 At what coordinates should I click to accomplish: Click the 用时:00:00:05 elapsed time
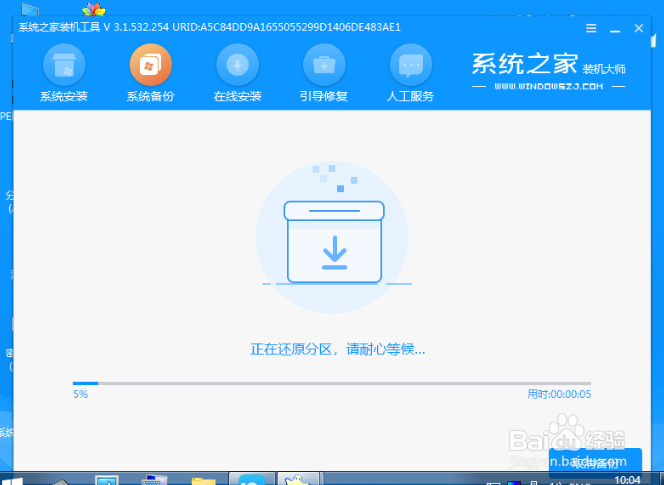pyautogui.click(x=559, y=394)
